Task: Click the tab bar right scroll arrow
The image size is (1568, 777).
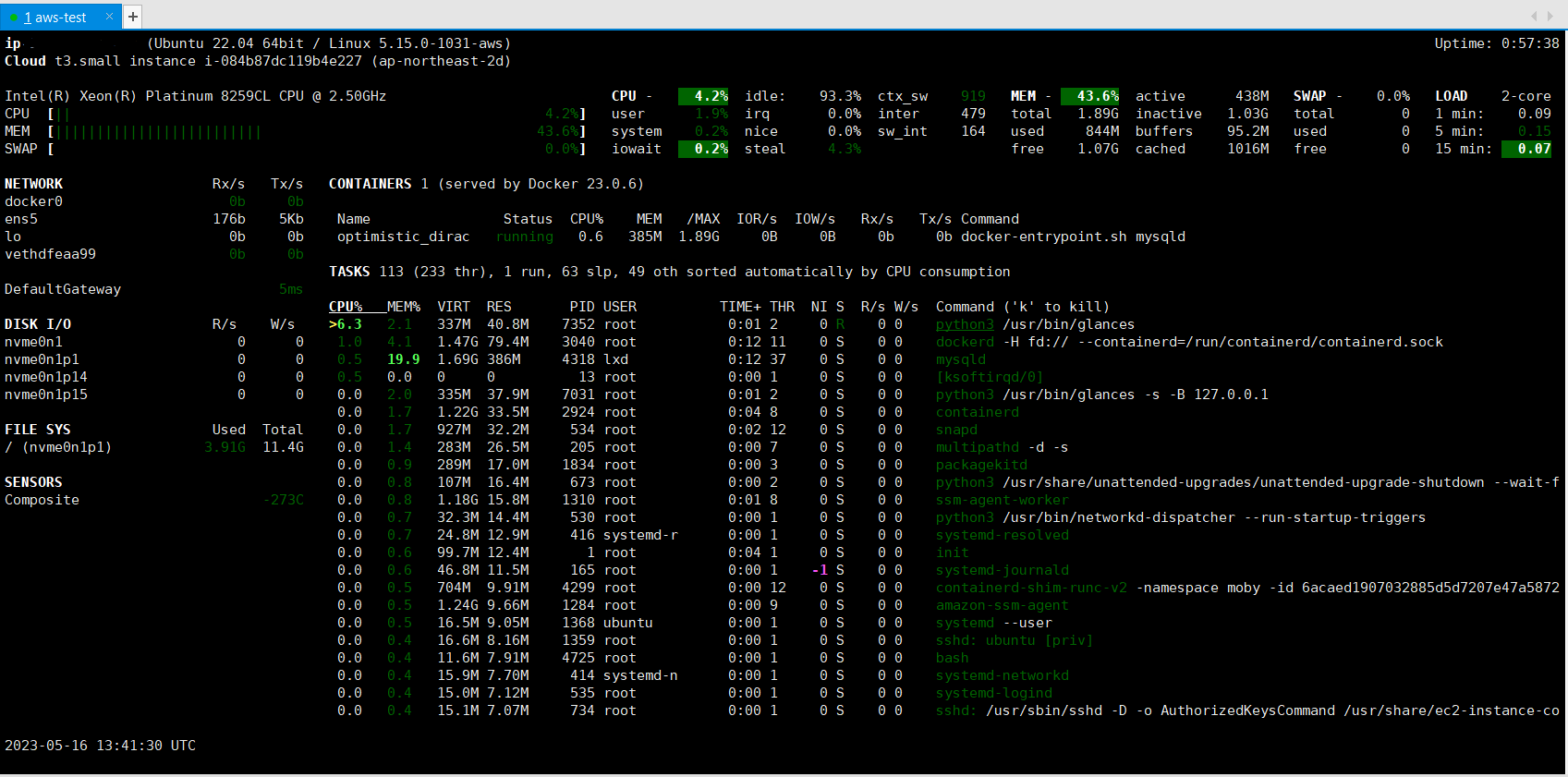Action: 1550,16
